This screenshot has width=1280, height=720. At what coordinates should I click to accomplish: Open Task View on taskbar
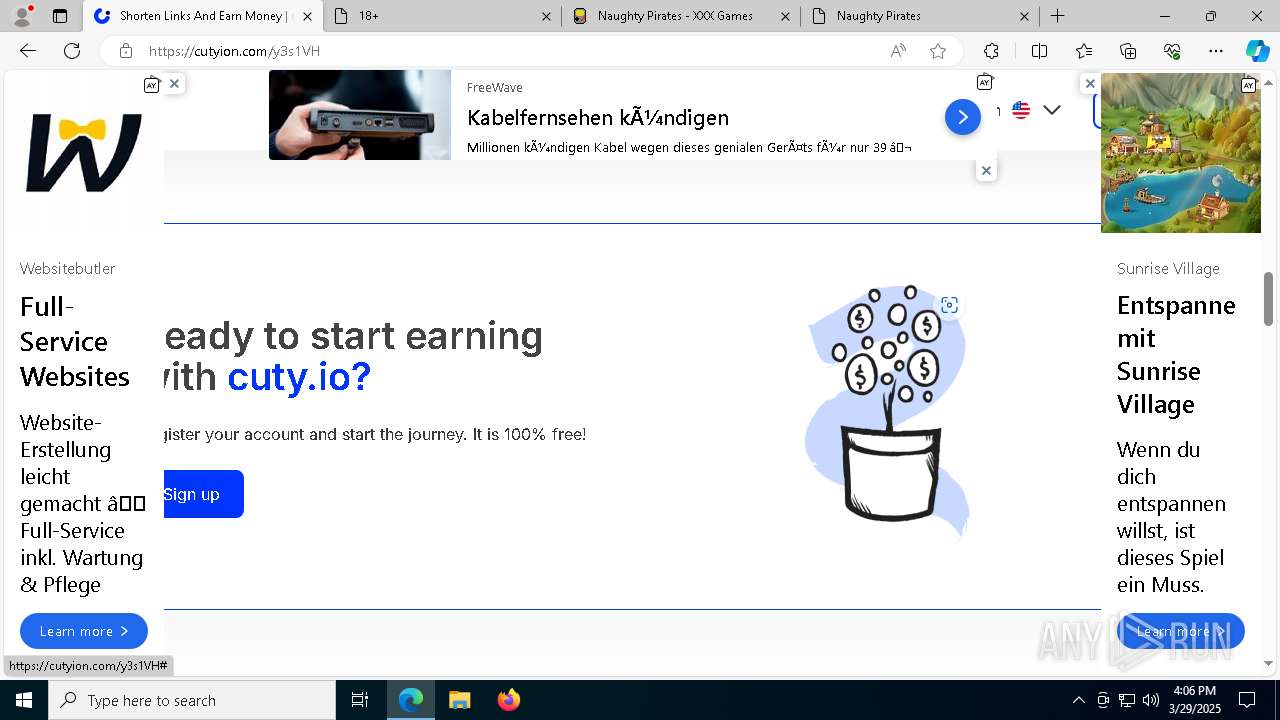point(360,700)
